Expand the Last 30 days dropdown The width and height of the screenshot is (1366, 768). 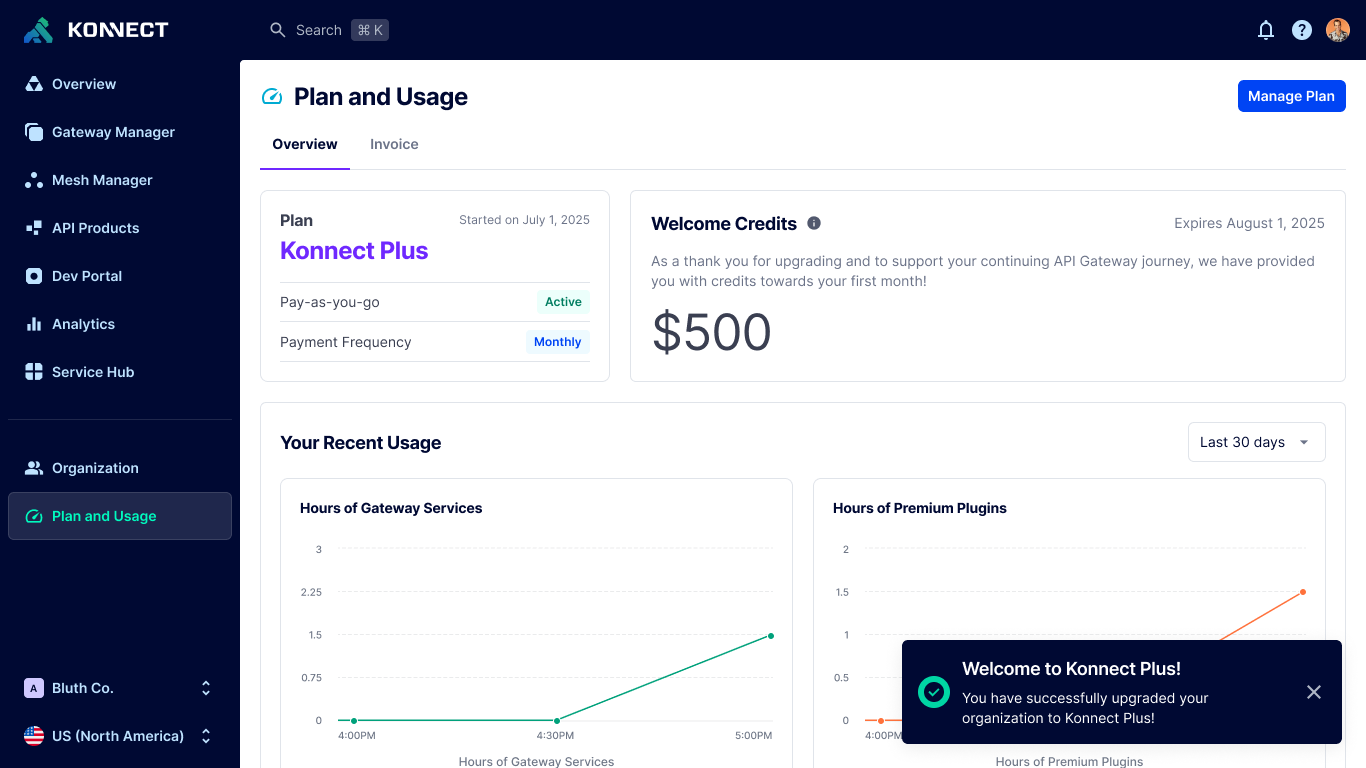[1256, 442]
